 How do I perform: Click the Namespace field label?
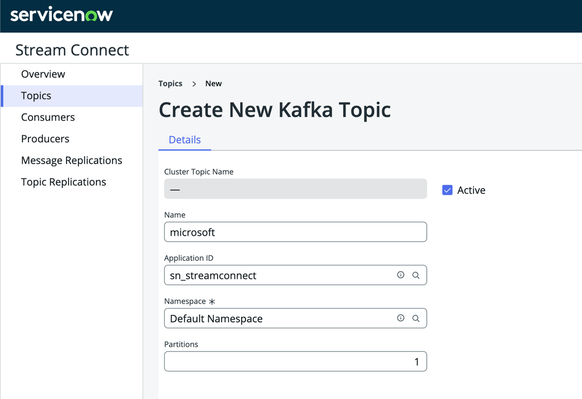pos(185,301)
